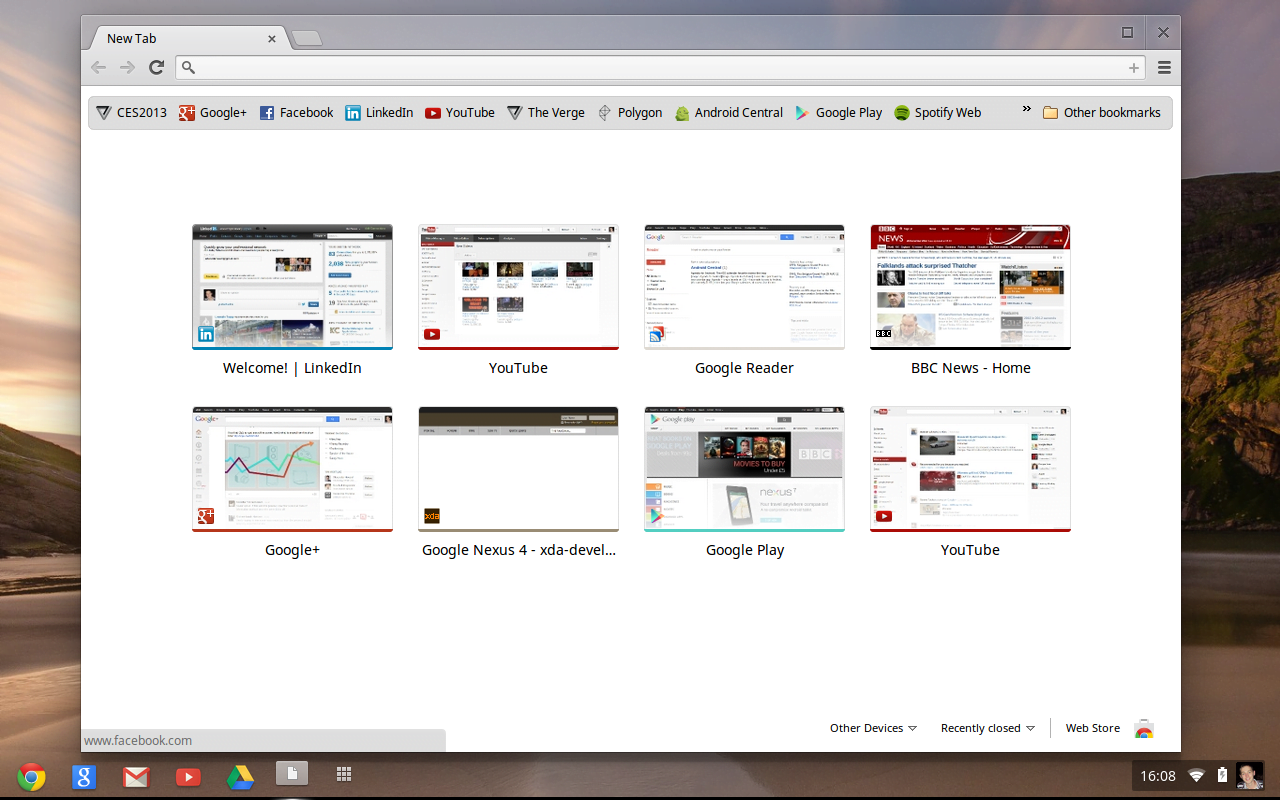The height and width of the screenshot is (800, 1280).
Task: Reload the page with the refresh icon
Action: click(156, 67)
